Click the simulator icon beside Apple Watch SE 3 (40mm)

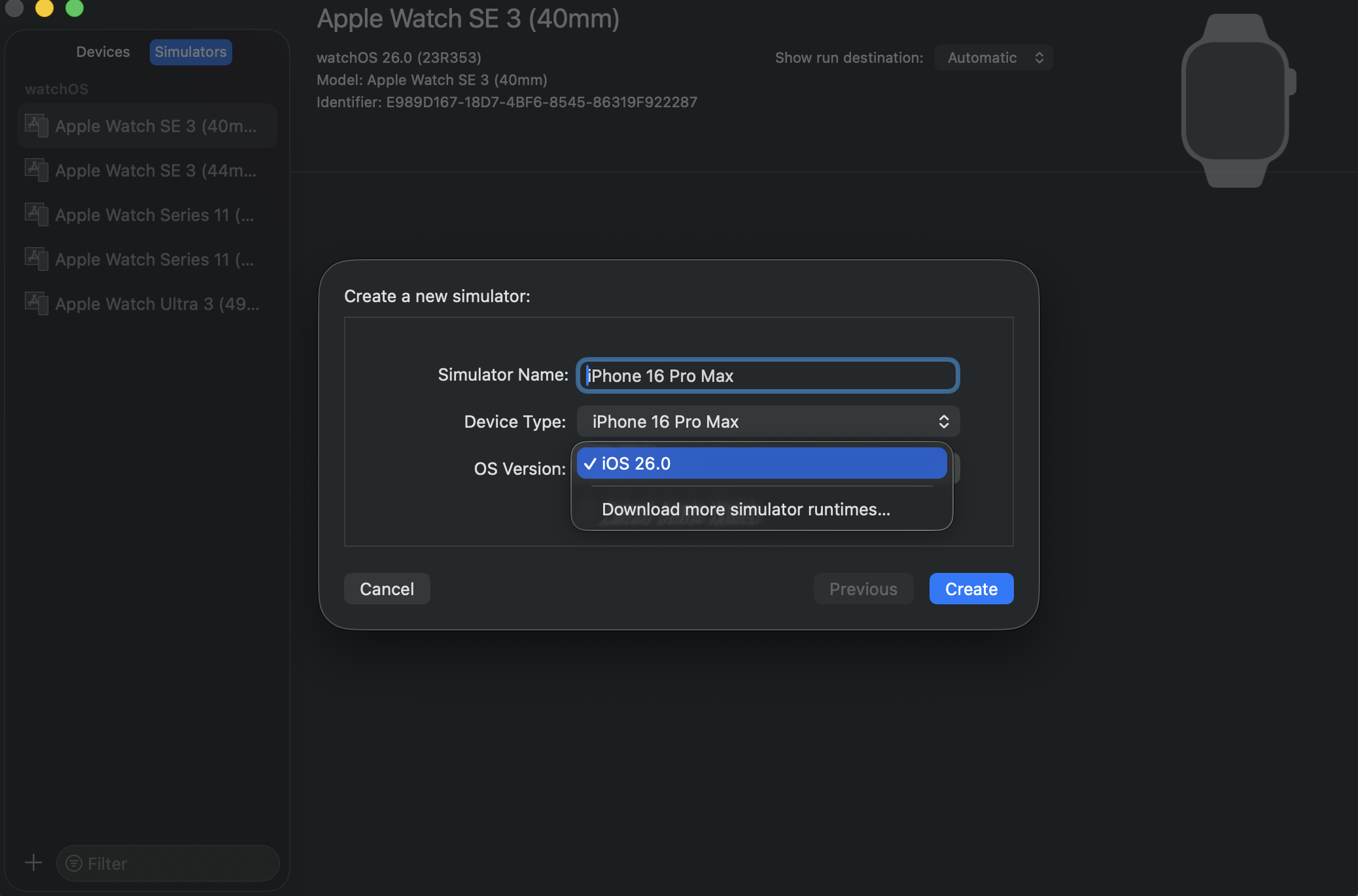click(37, 126)
